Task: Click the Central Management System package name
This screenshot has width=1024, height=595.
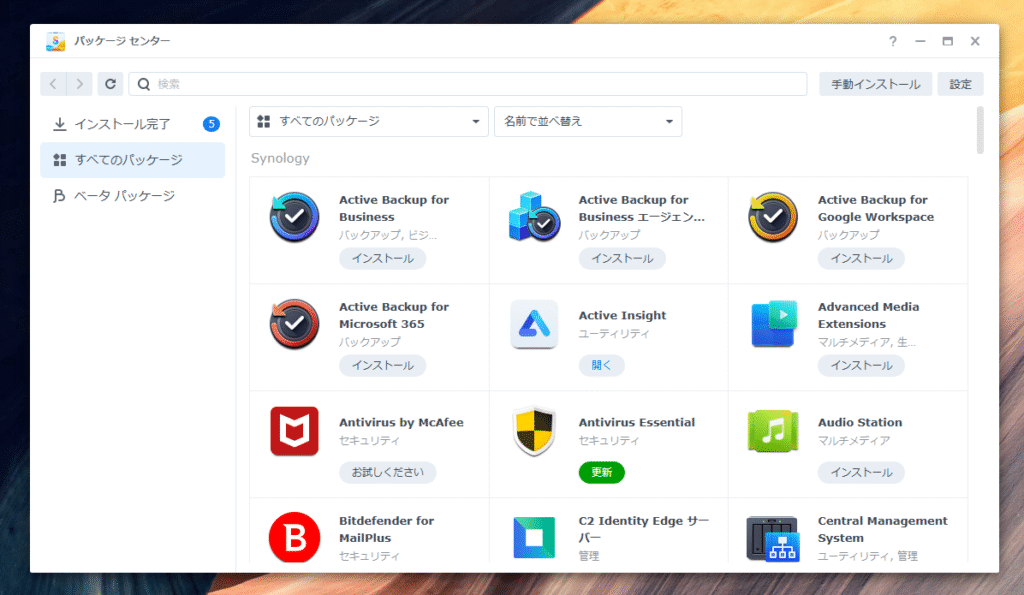Action: point(882,530)
